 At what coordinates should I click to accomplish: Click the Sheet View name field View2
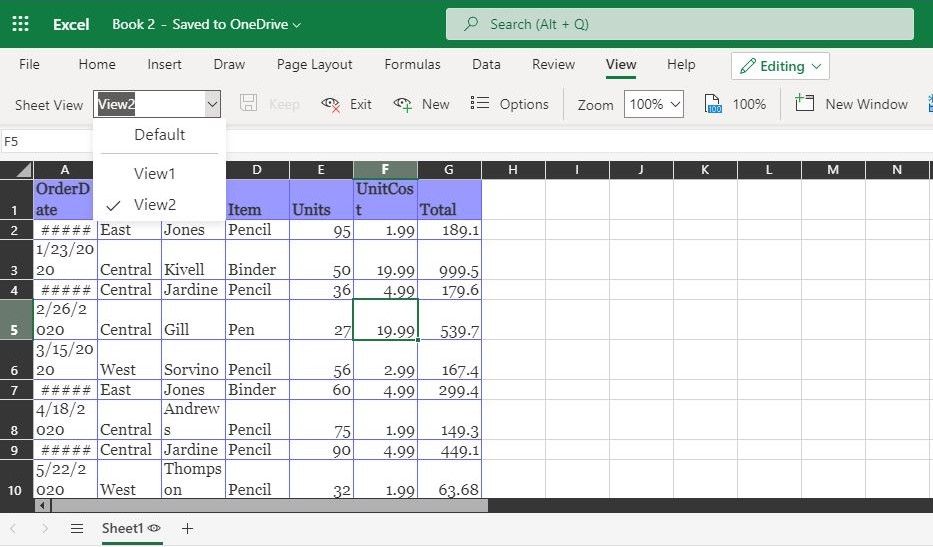point(150,104)
